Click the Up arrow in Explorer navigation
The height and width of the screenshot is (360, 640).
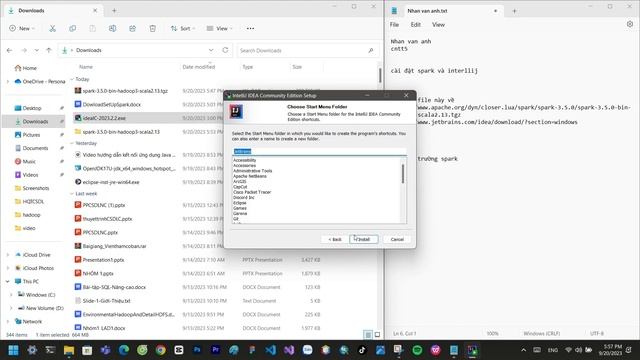point(49,50)
